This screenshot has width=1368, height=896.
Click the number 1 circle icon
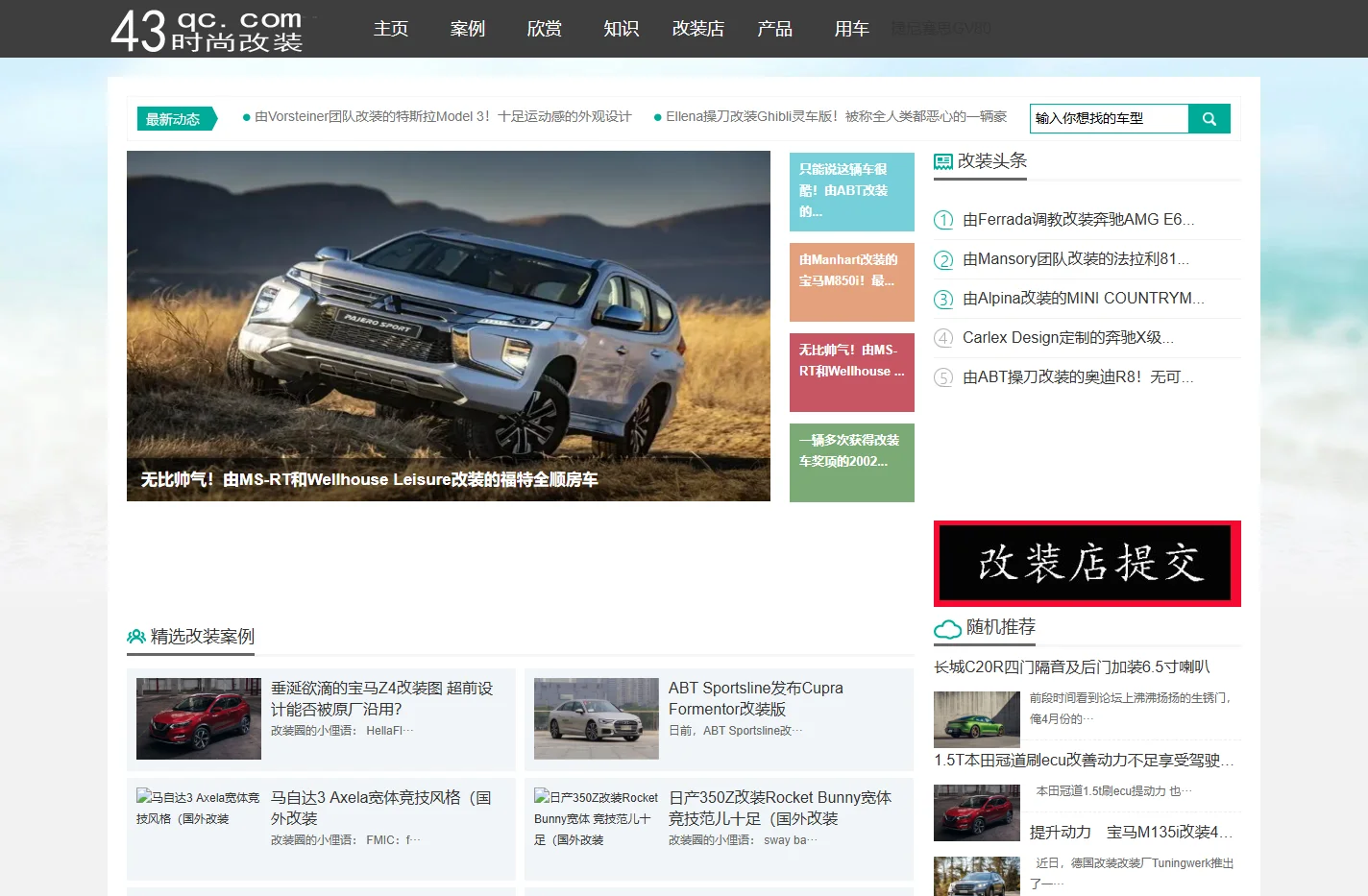pyautogui.click(x=943, y=220)
